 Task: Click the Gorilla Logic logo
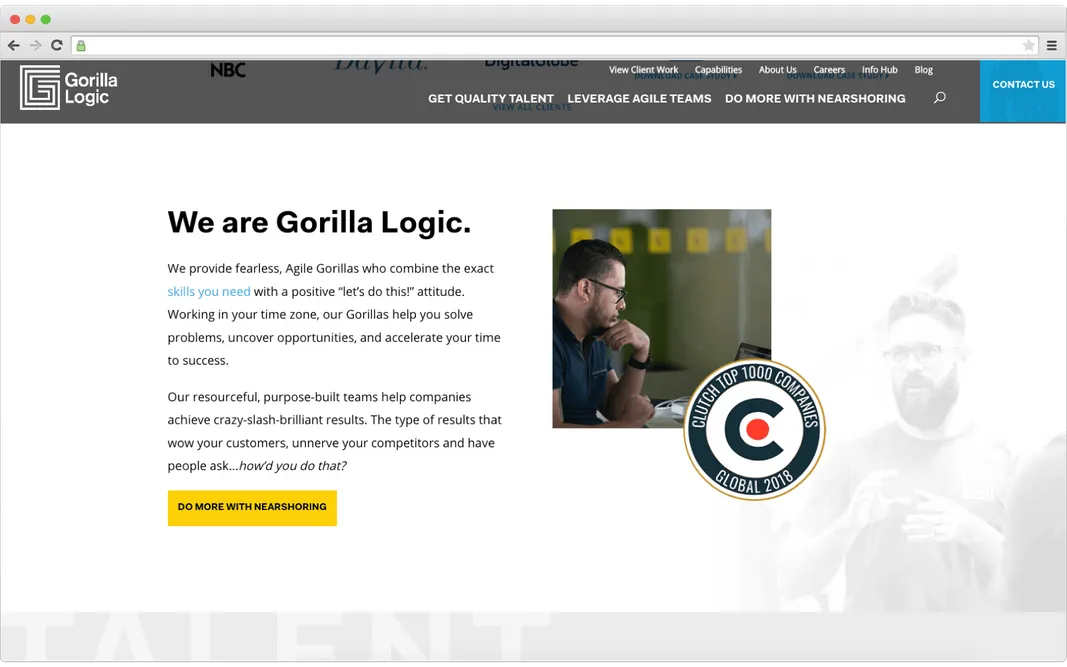(69, 88)
